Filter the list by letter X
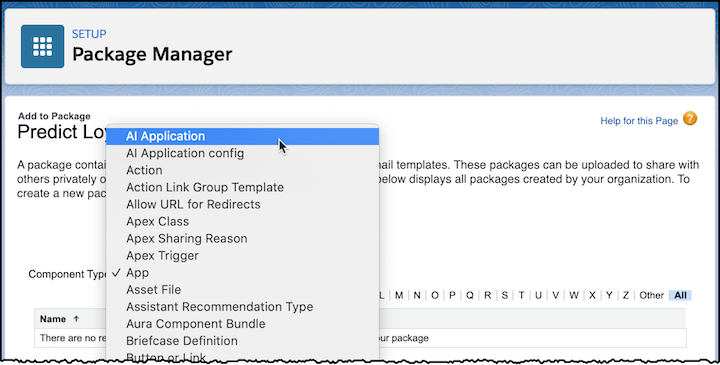The width and height of the screenshot is (720, 365). click(592, 295)
